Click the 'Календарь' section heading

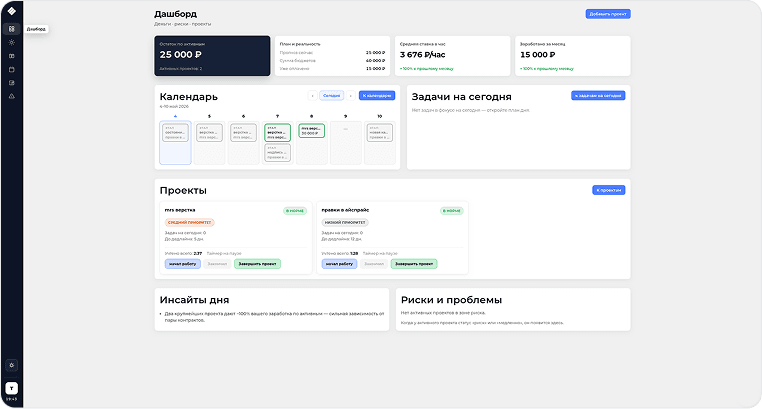(x=189, y=97)
